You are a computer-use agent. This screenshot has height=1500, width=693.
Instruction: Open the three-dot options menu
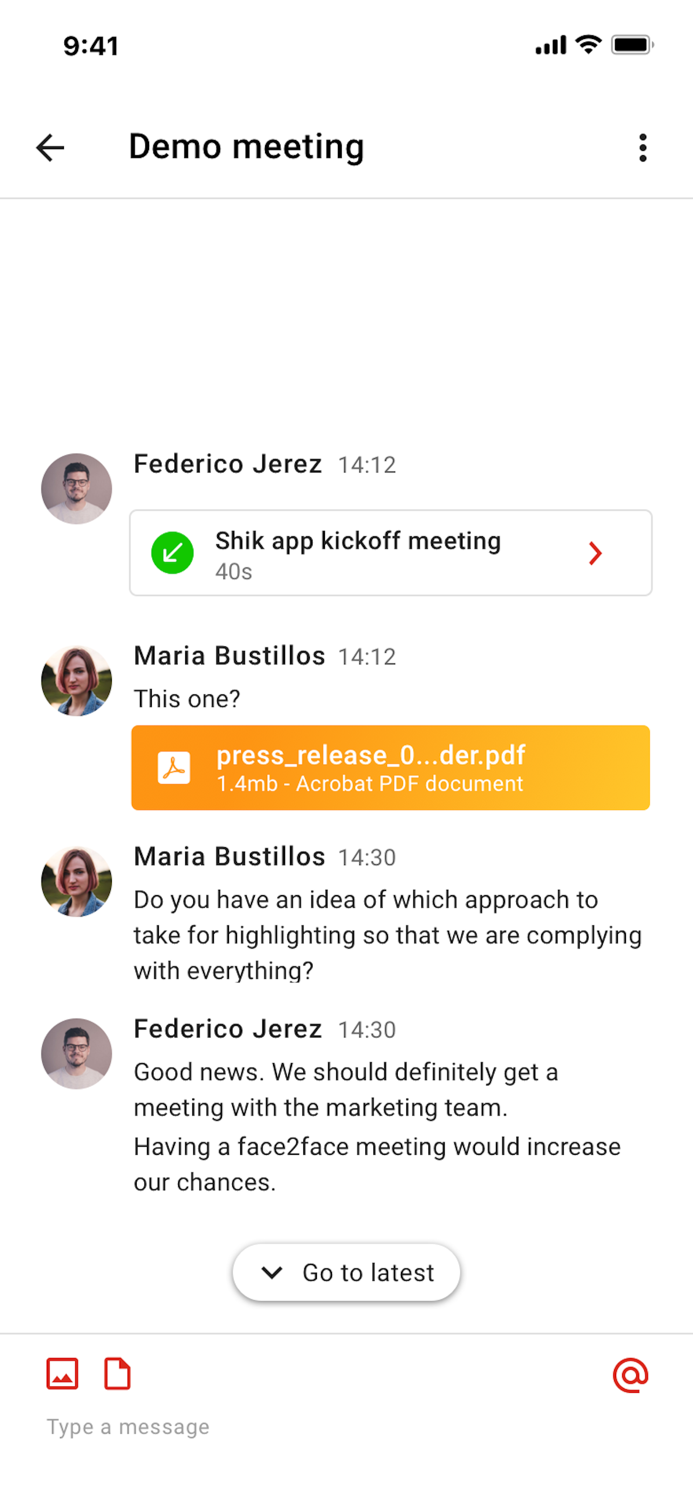pyautogui.click(x=642, y=147)
